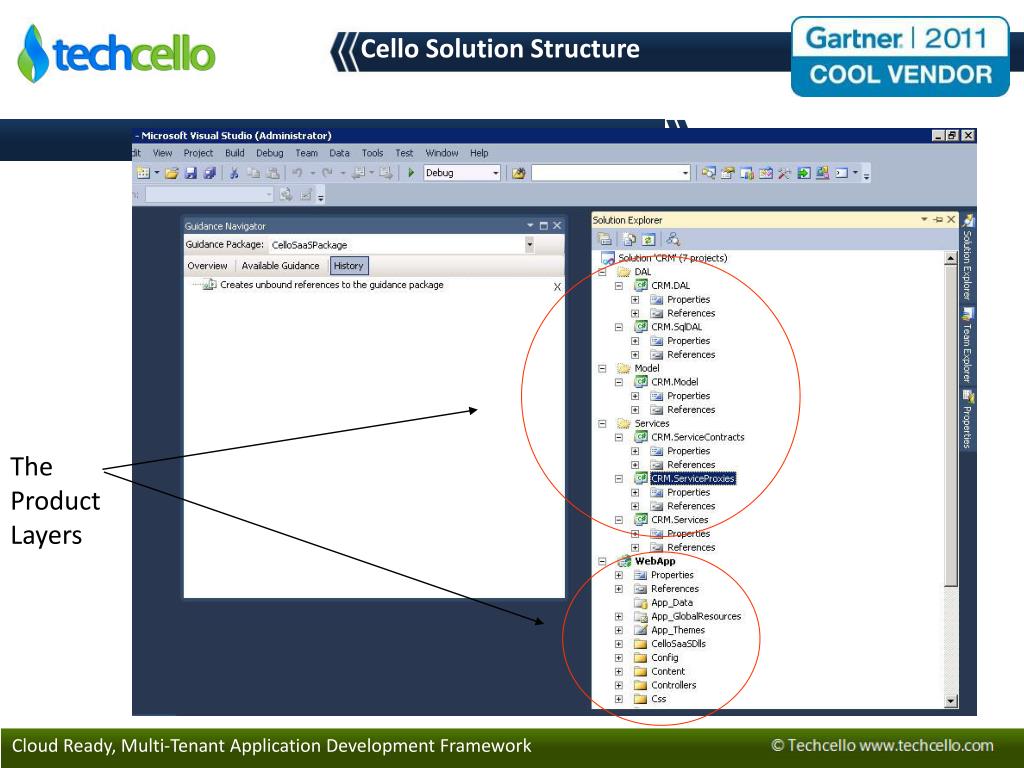This screenshot has height=768, width=1024.
Task: Click the Paste icon in the toolbar
Action: point(273,173)
